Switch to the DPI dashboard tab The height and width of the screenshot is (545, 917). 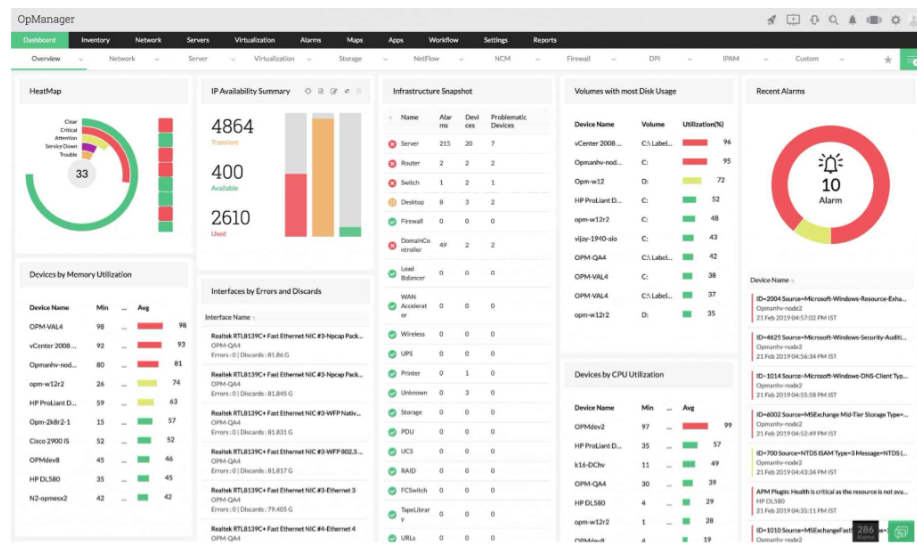[x=654, y=59]
